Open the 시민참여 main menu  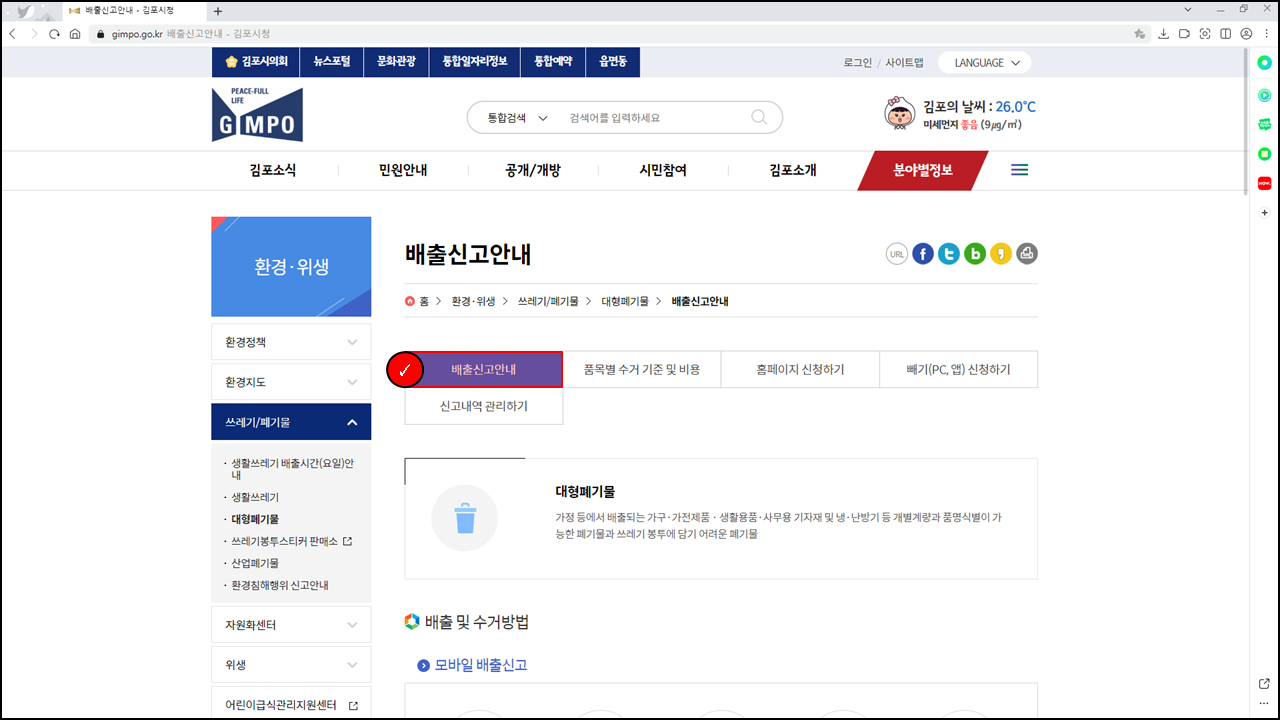[663, 170]
